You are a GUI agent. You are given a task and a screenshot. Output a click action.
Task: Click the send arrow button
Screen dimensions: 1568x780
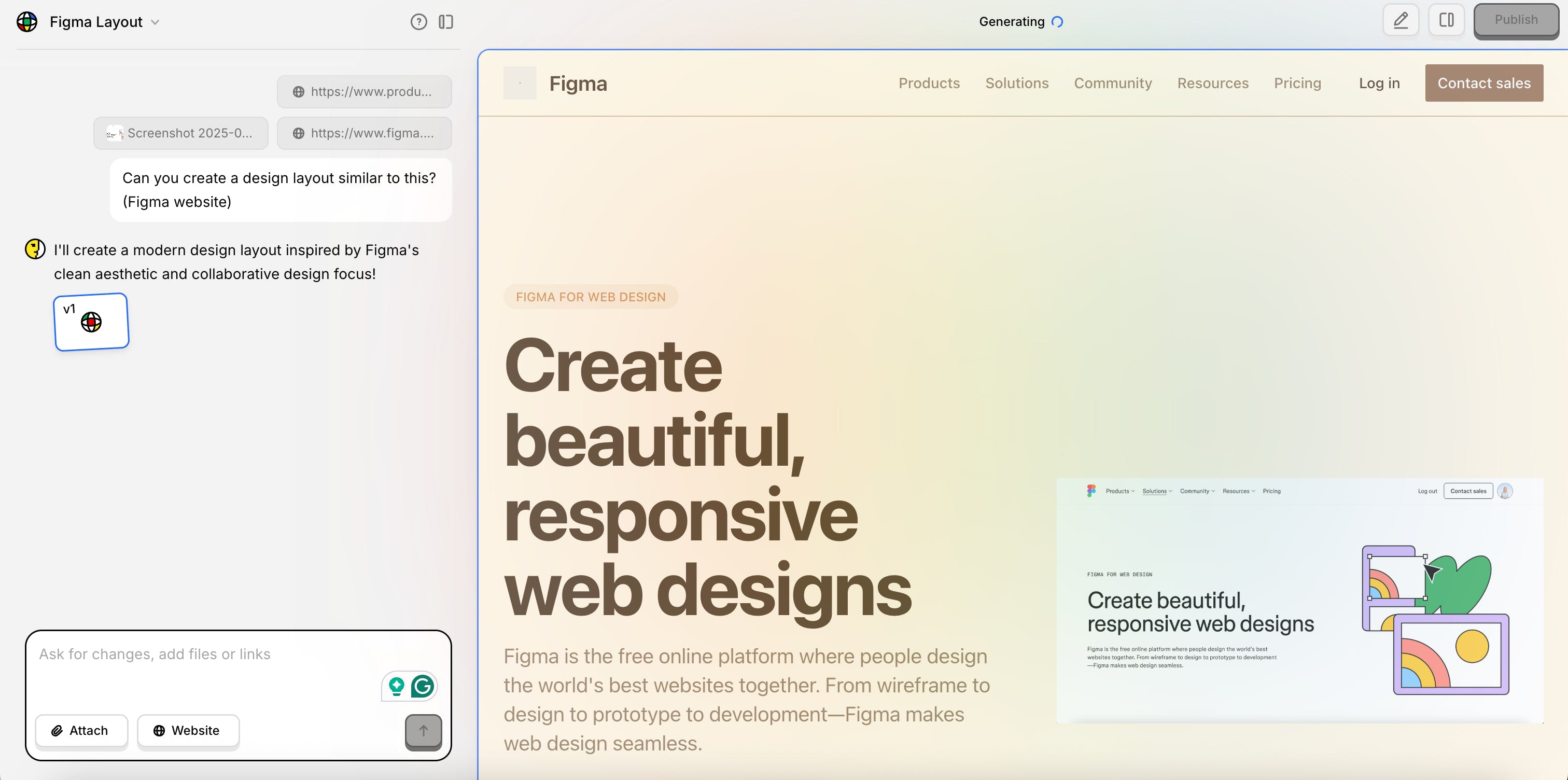coord(424,731)
